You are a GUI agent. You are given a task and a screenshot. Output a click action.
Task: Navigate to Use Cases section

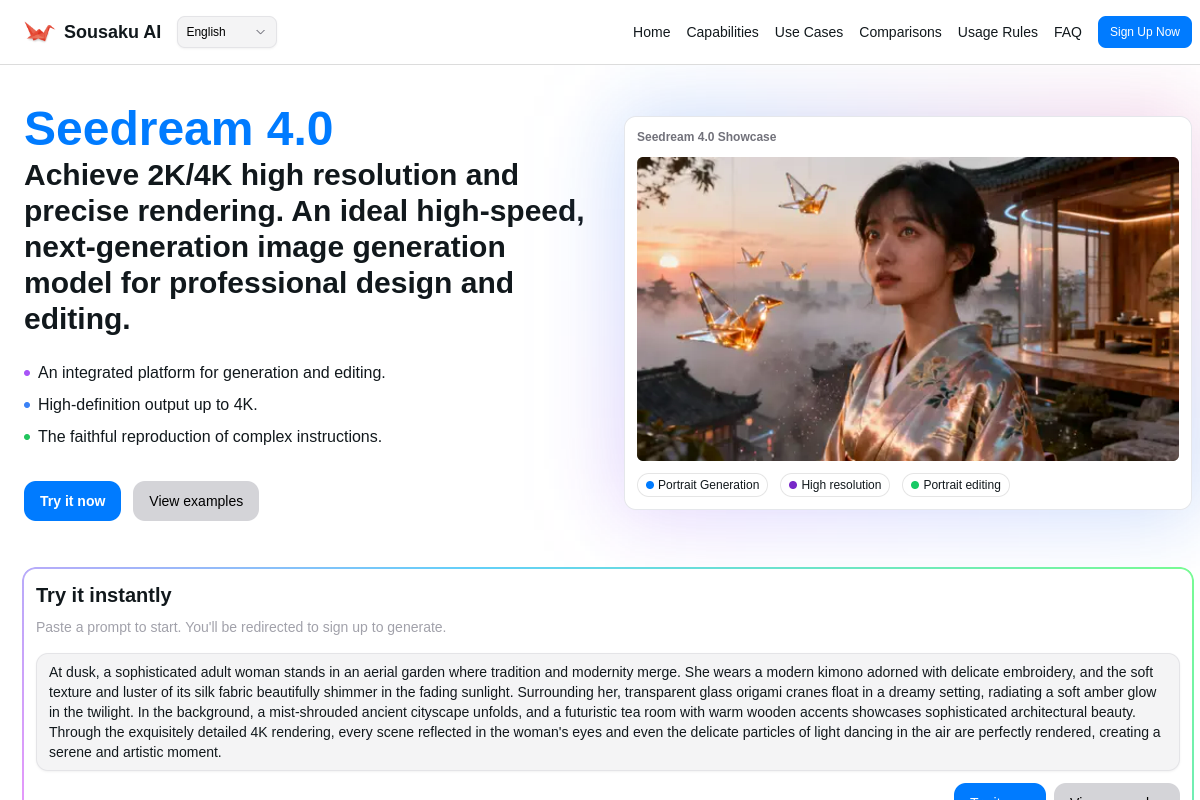coord(808,32)
